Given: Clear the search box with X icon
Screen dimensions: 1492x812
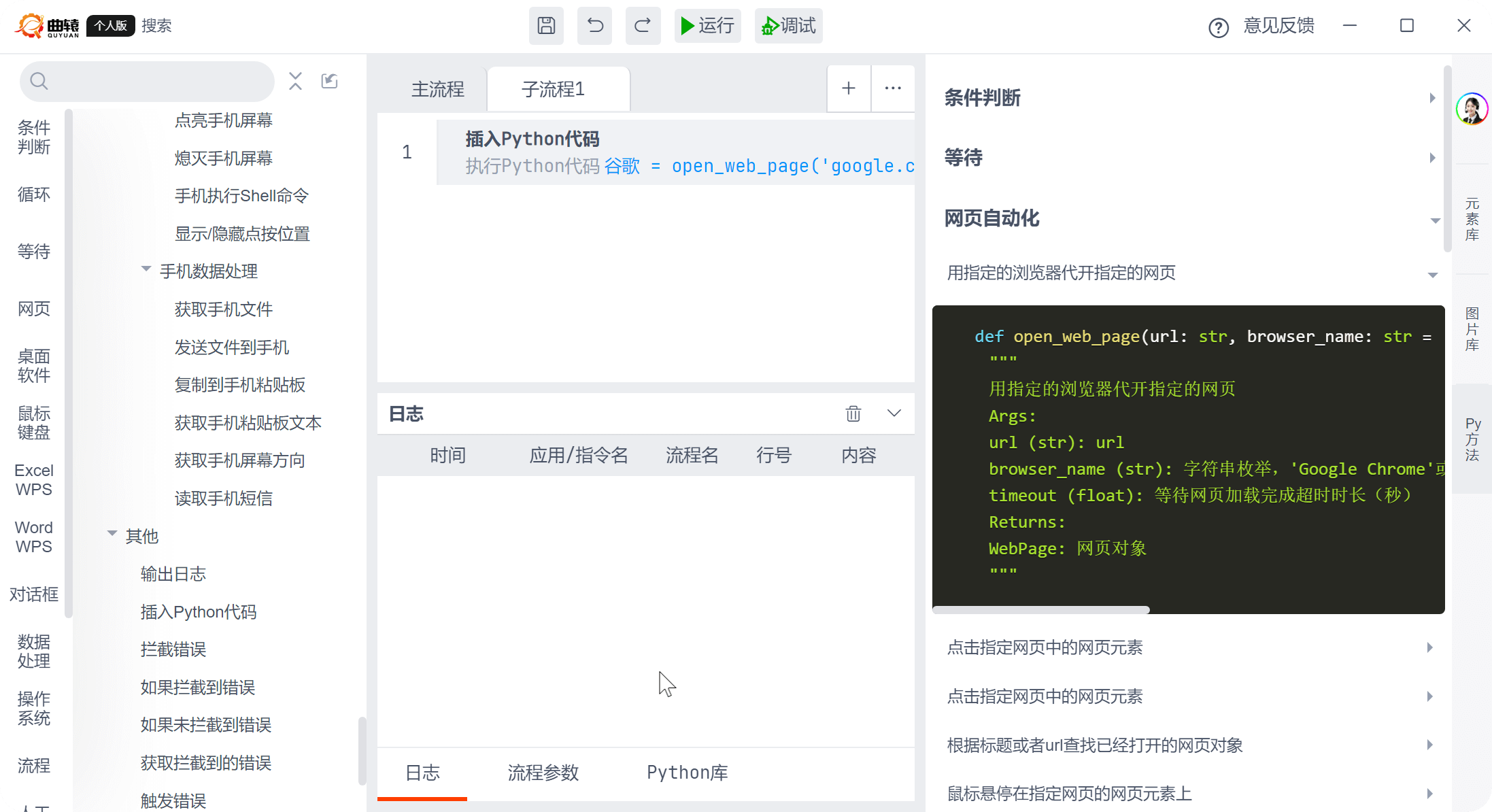Looking at the screenshot, I should pos(295,82).
